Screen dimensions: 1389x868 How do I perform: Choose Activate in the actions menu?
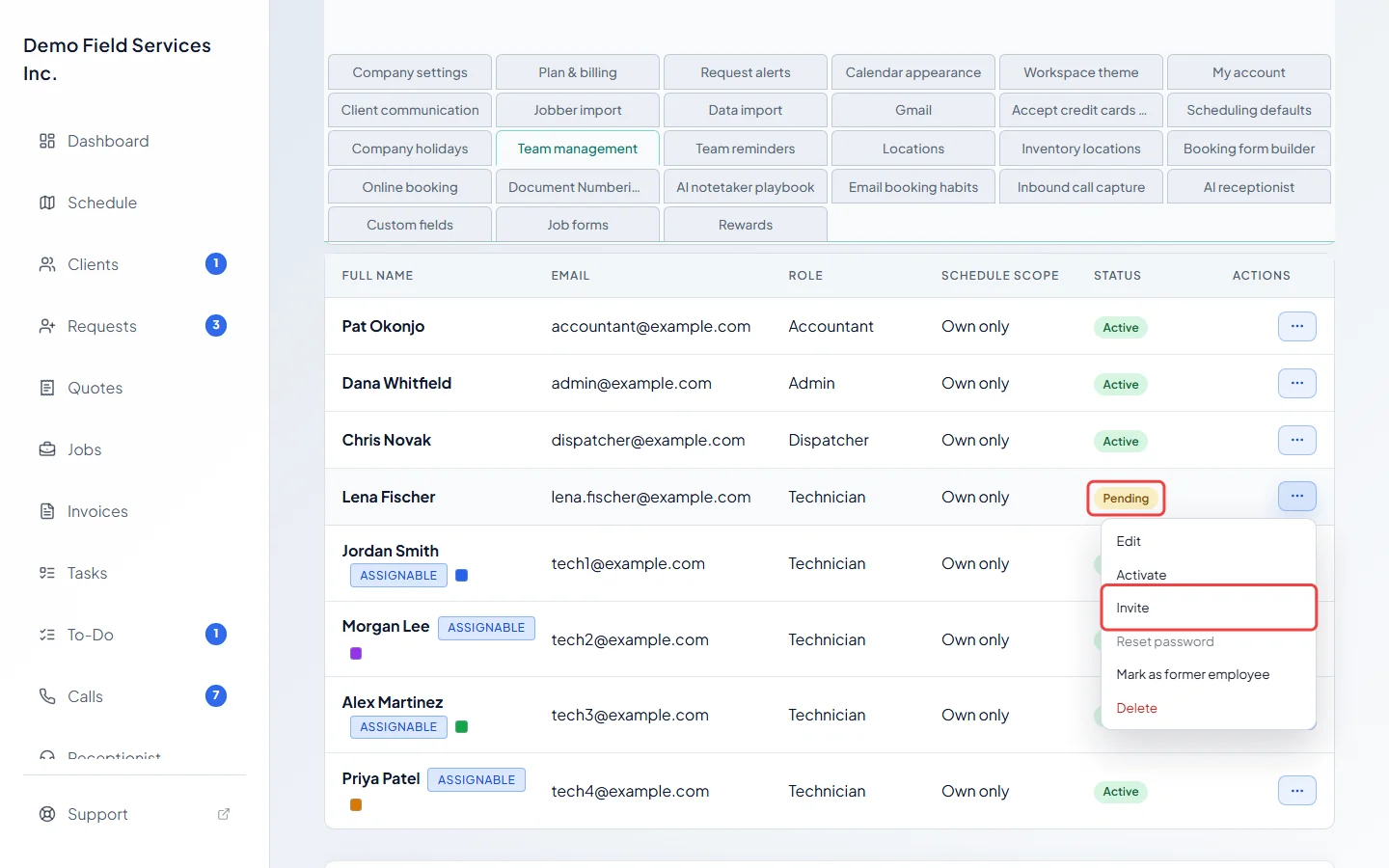coord(1208,575)
